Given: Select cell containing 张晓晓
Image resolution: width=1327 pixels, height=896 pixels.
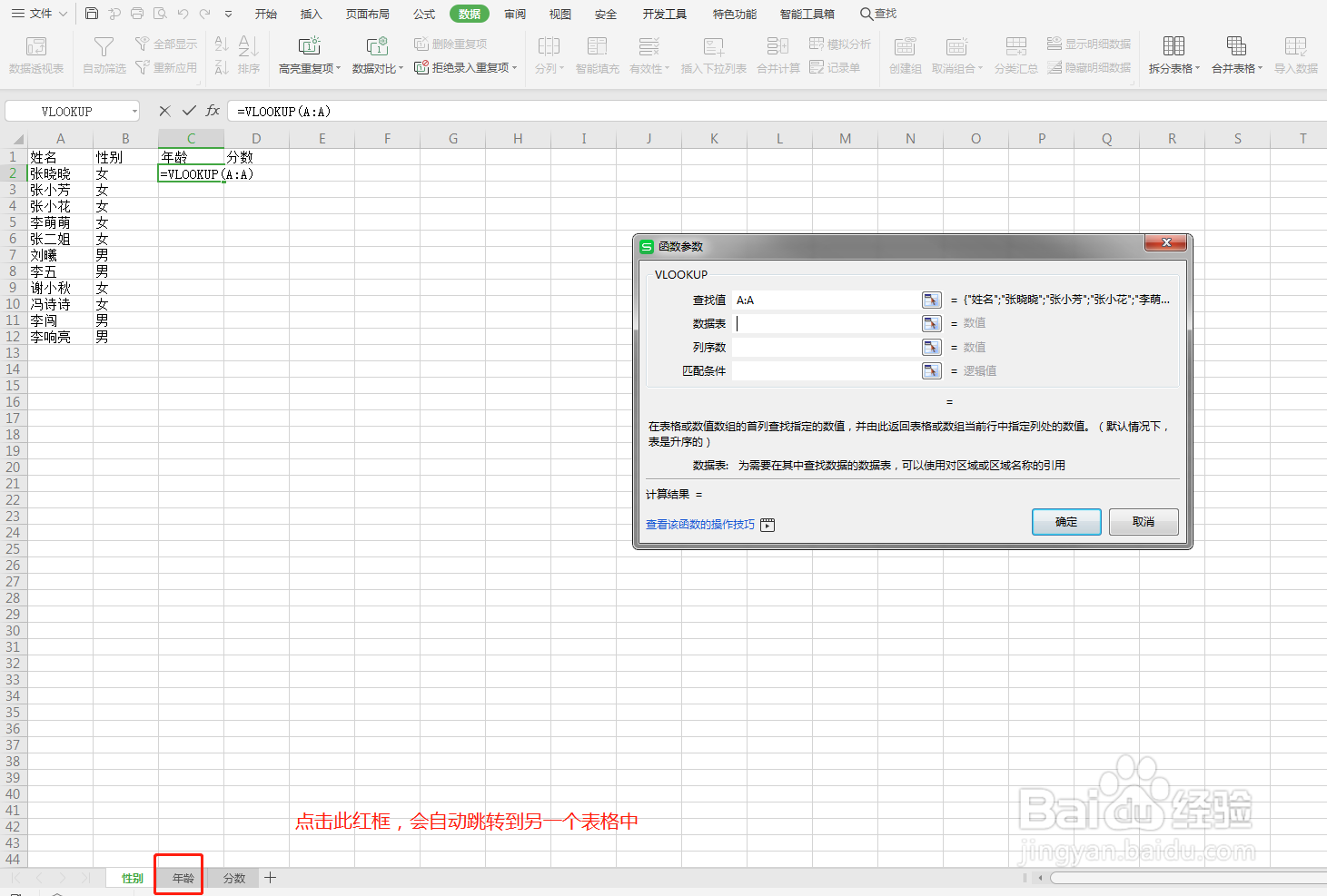Looking at the screenshot, I should pos(61,173).
